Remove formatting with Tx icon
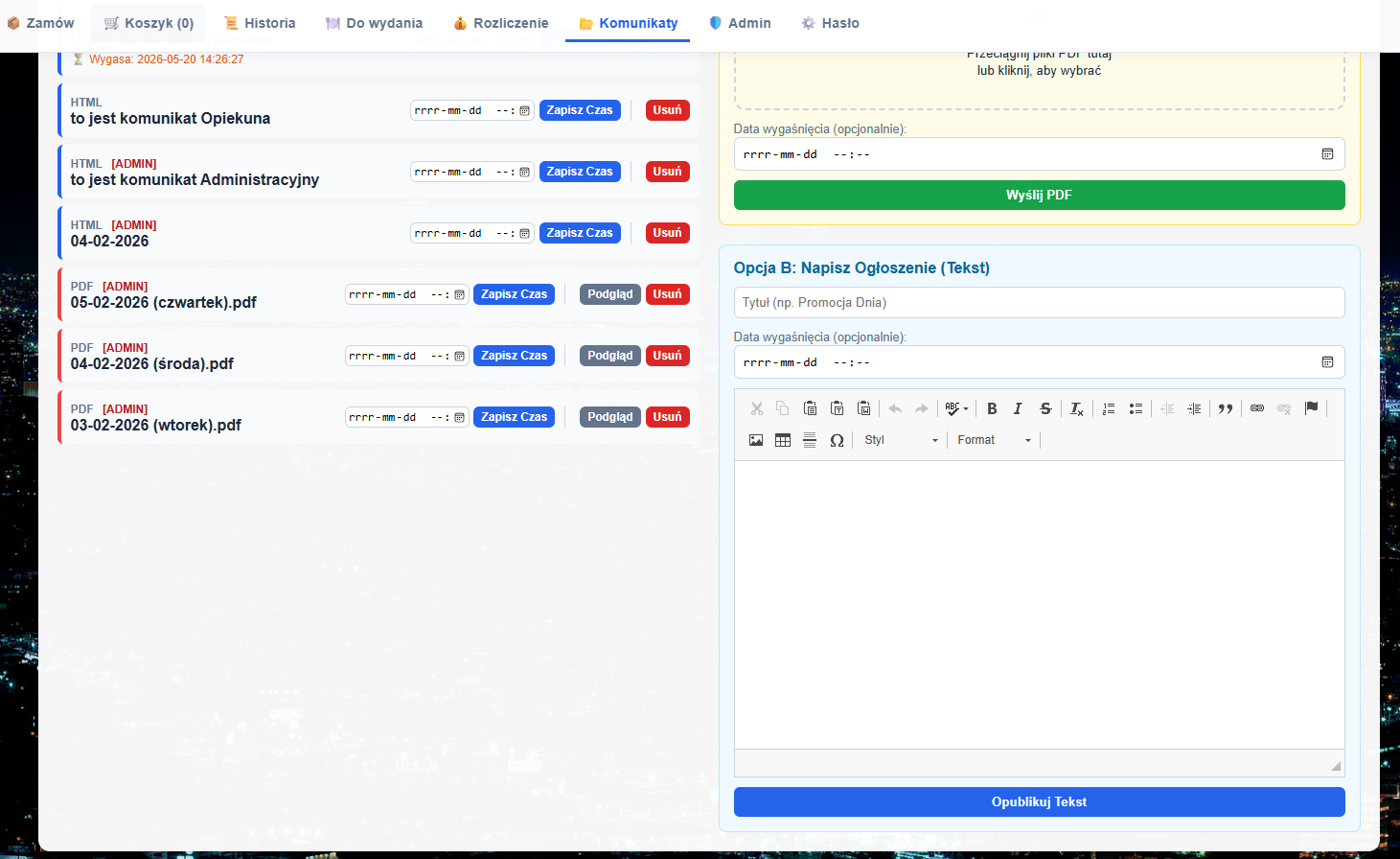The height and width of the screenshot is (859, 1400). pos(1077,408)
